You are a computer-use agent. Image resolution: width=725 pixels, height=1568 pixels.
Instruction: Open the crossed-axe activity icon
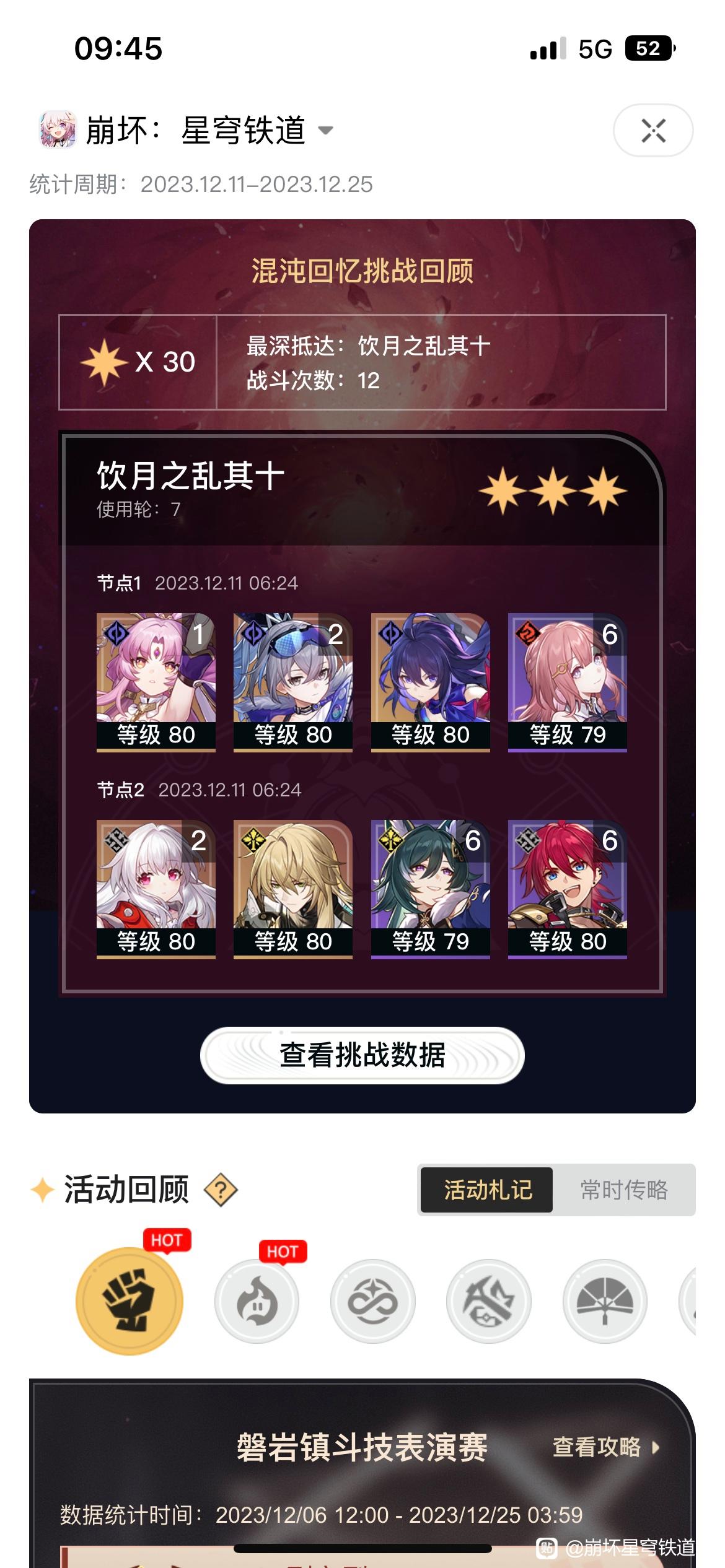(x=489, y=1301)
